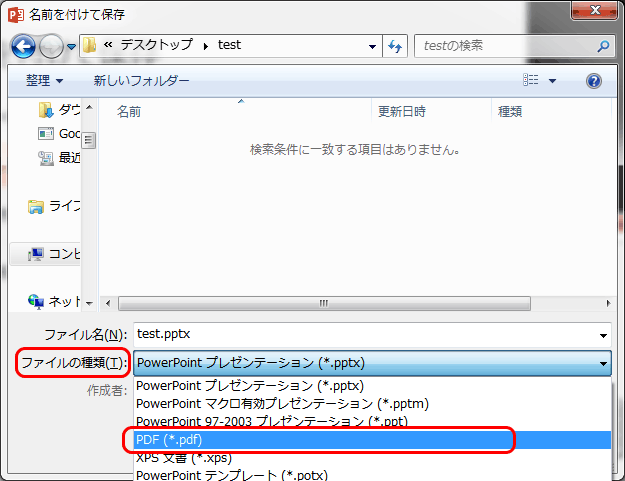
Task: Click the file name input field
Action: point(360,335)
